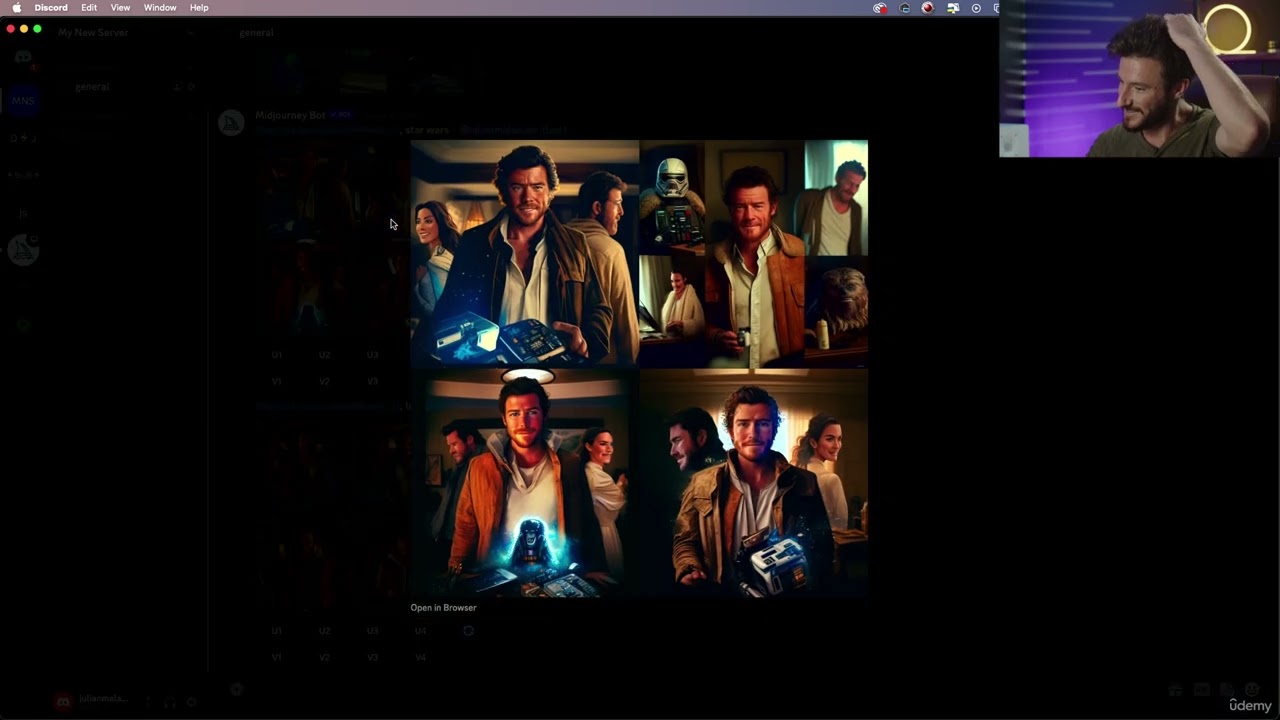Select the MNS server icon
1280x720 pixels.
click(x=23, y=100)
